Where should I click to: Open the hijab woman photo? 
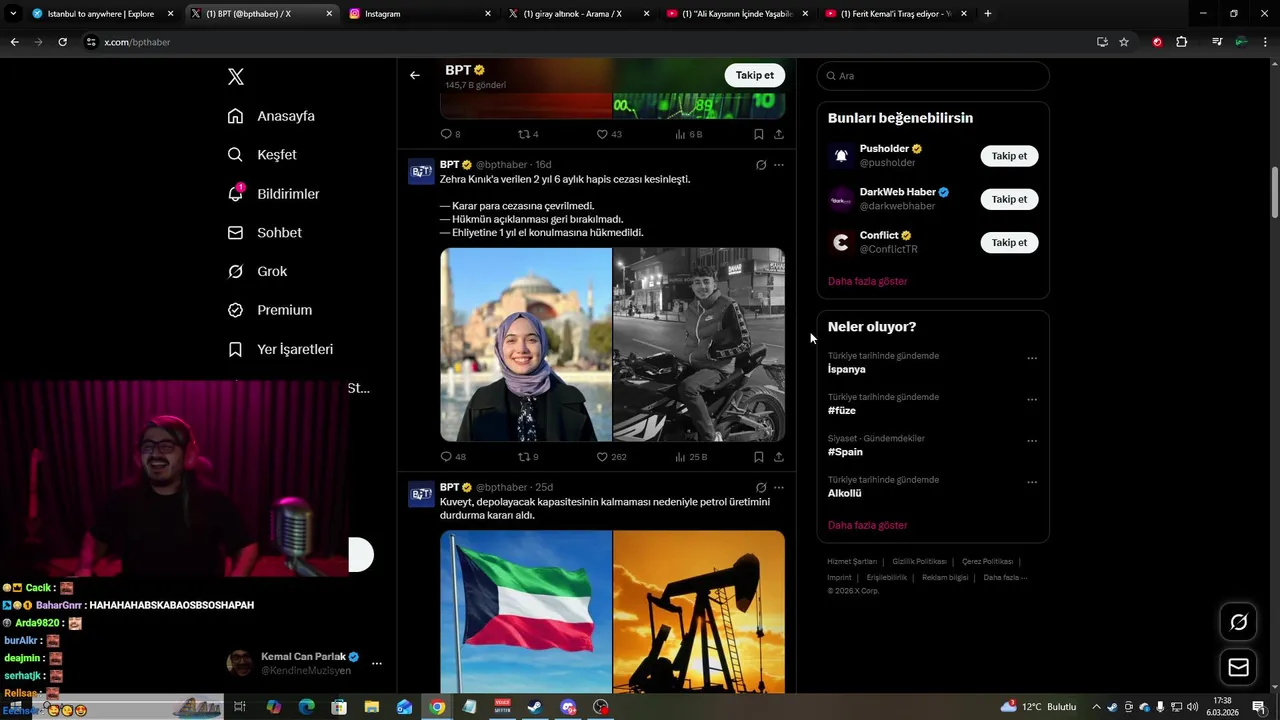(x=526, y=345)
